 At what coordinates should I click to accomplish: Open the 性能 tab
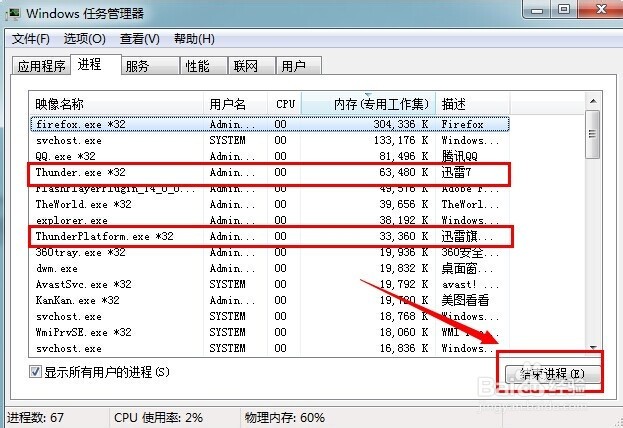click(203, 66)
